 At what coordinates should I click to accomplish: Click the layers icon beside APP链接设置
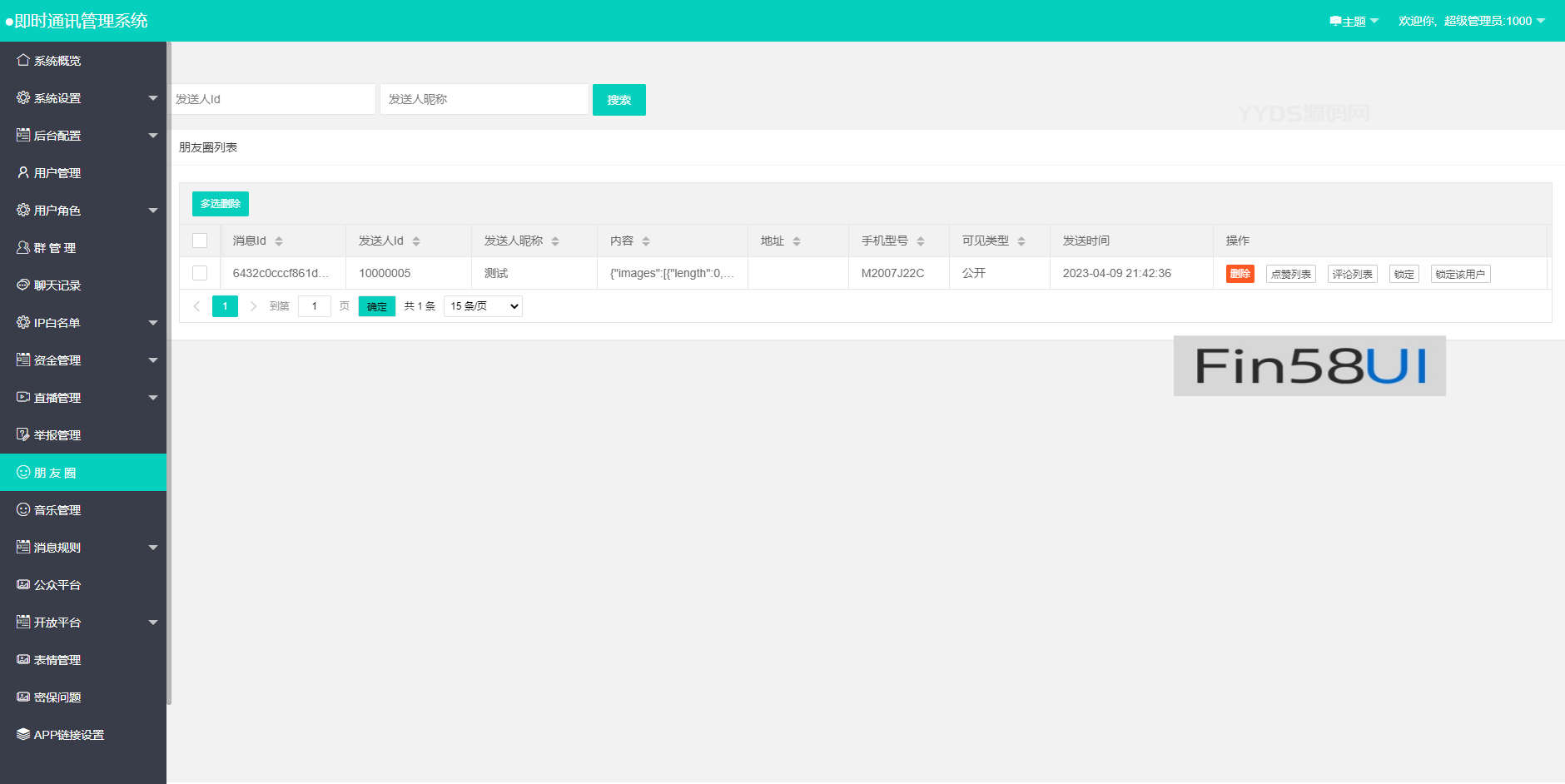(23, 734)
